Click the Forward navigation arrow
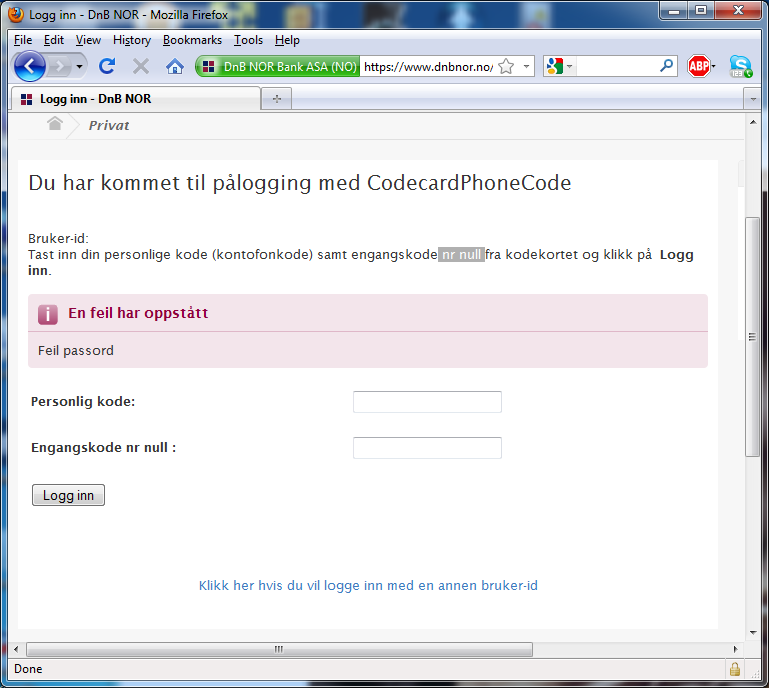The width and height of the screenshot is (769, 688). [x=60, y=66]
